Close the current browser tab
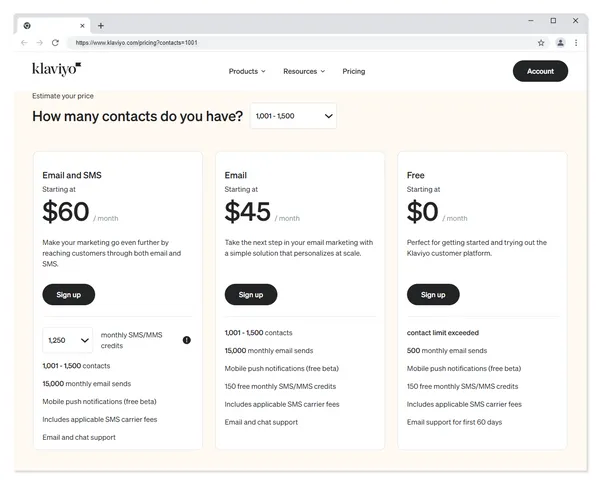Viewport: 600px width, 484px height. click(x=82, y=26)
